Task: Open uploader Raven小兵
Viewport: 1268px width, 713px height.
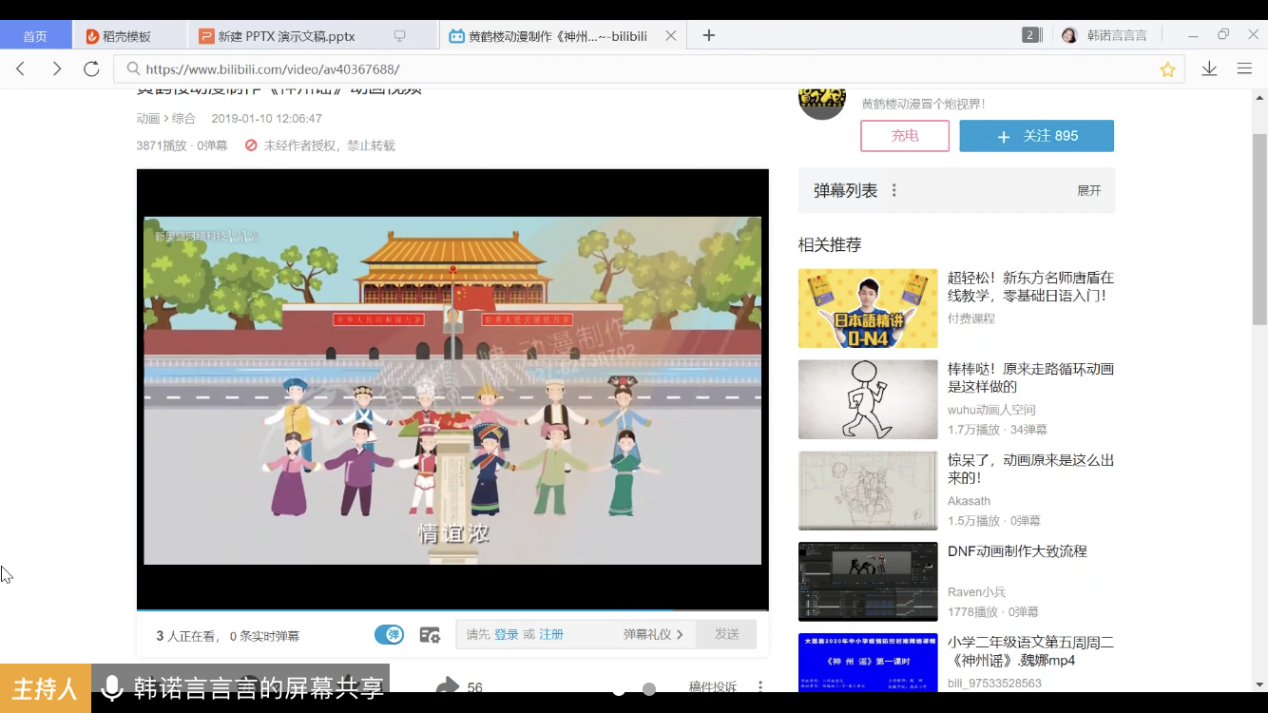Action: (x=977, y=592)
